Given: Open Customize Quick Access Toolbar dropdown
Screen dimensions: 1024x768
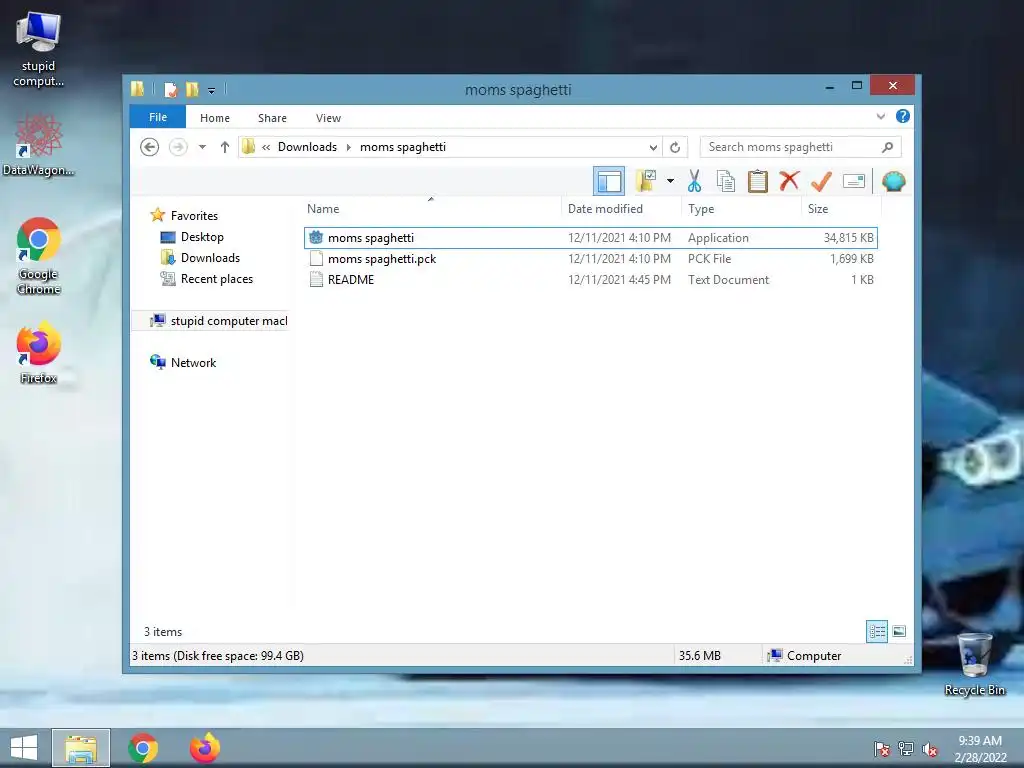Looking at the screenshot, I should coord(212,91).
